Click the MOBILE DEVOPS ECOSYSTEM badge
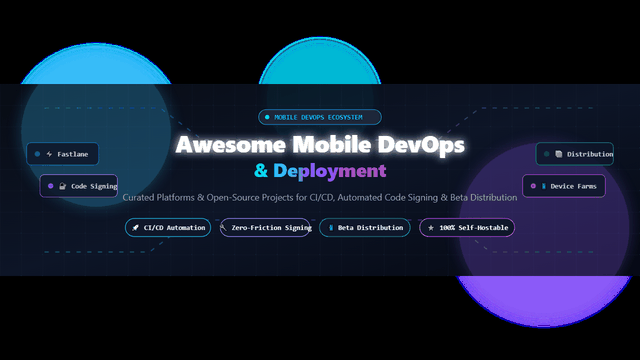The width and height of the screenshot is (640, 360). tap(320, 117)
